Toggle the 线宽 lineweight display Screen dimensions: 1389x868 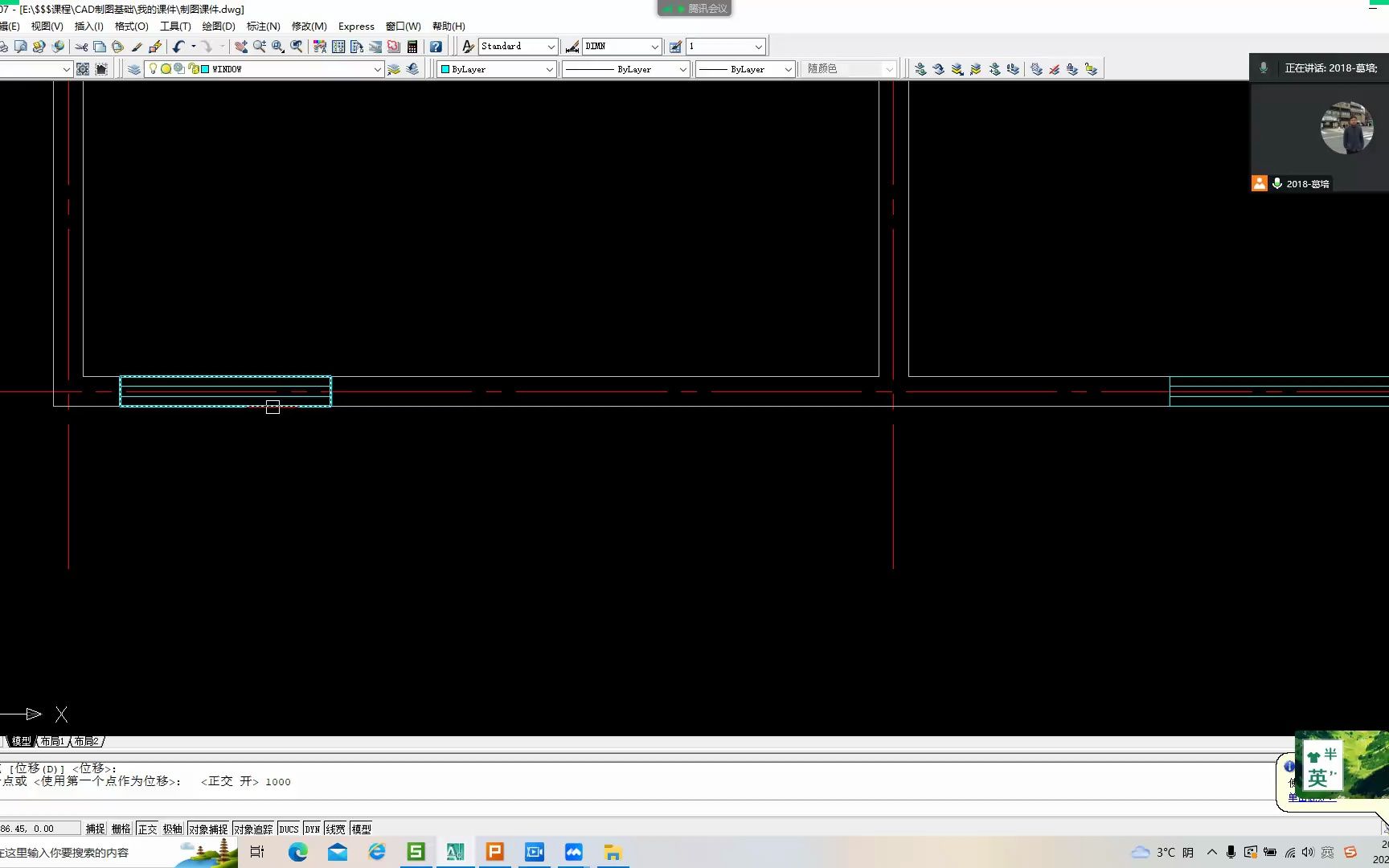[336, 829]
